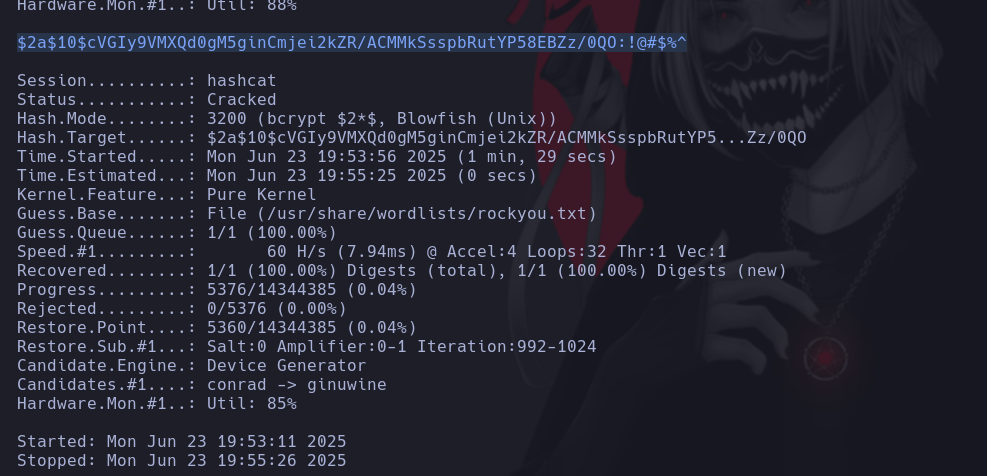Click the Time.Estimated line

point(276,176)
